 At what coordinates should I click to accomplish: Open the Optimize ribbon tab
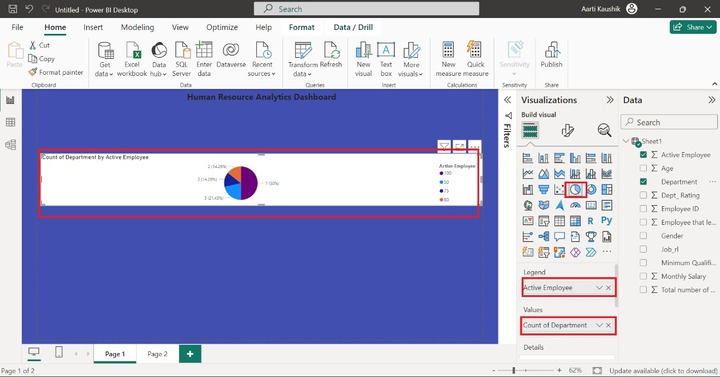click(x=222, y=27)
